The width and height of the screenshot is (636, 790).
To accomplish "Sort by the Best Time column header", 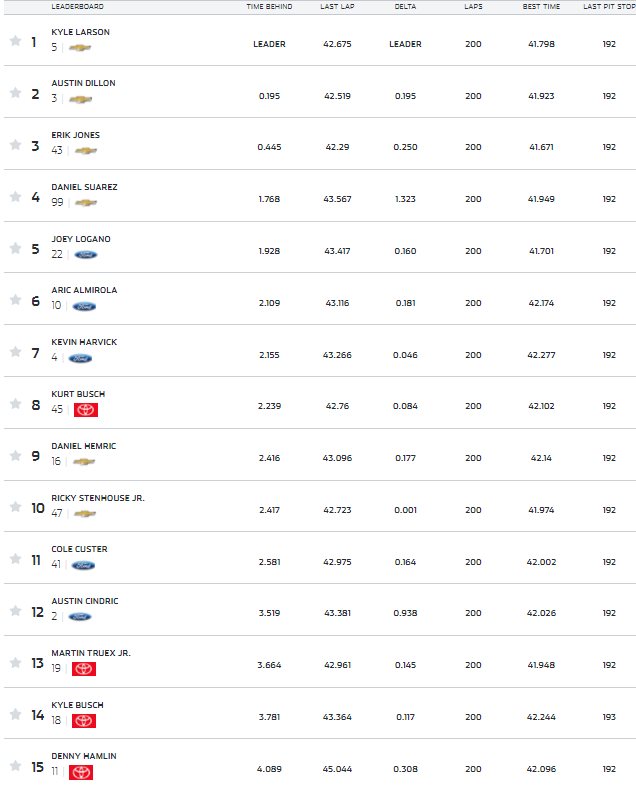I will coord(541,7).
